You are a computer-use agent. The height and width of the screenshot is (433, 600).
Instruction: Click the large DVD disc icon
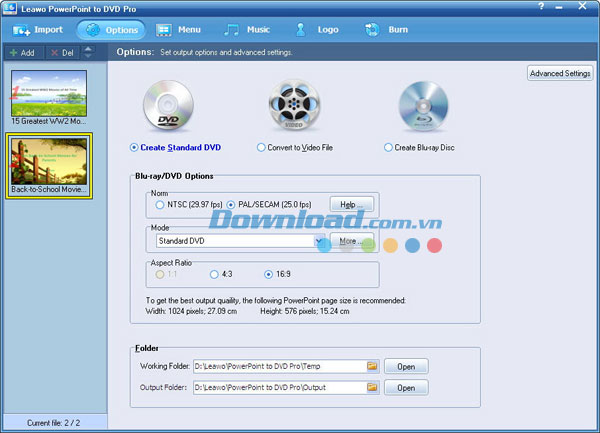tap(168, 105)
